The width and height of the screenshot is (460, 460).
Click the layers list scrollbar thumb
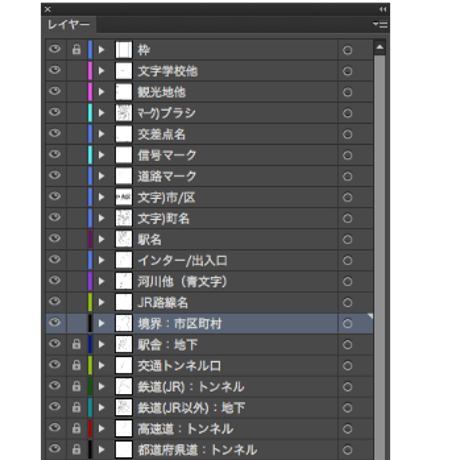pos(379,257)
